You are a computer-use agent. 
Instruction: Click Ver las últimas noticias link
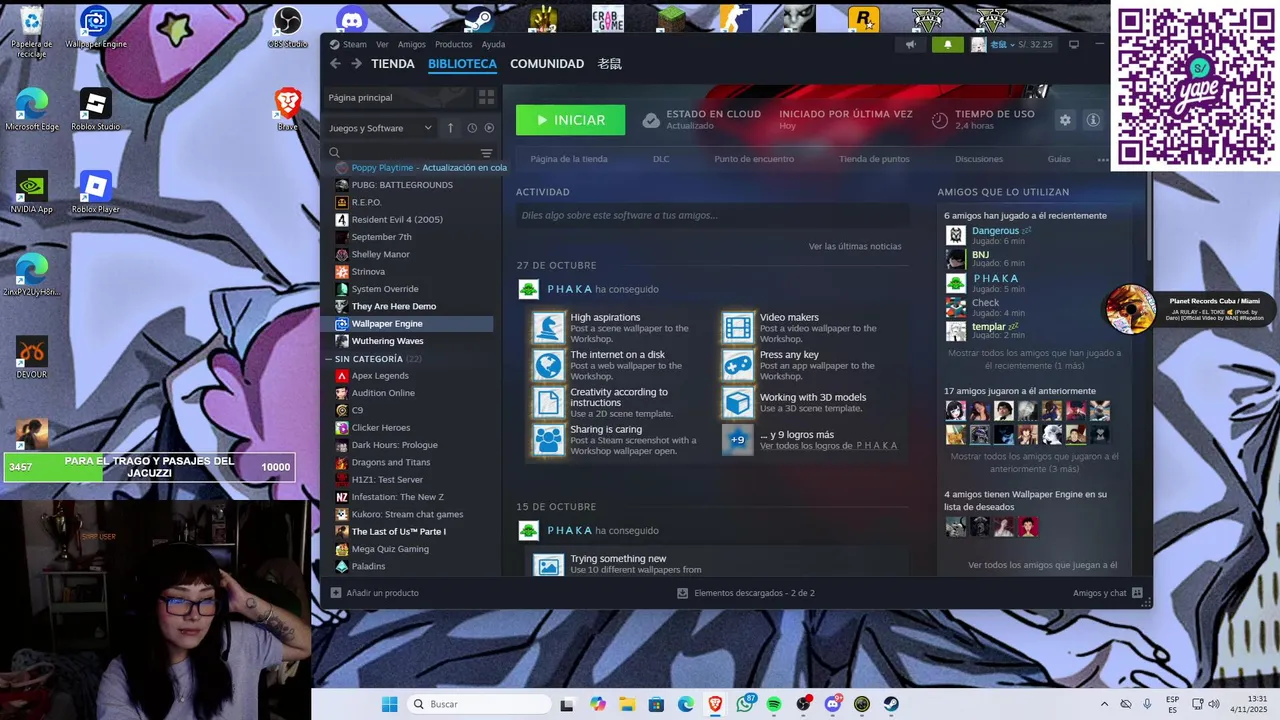tap(855, 246)
